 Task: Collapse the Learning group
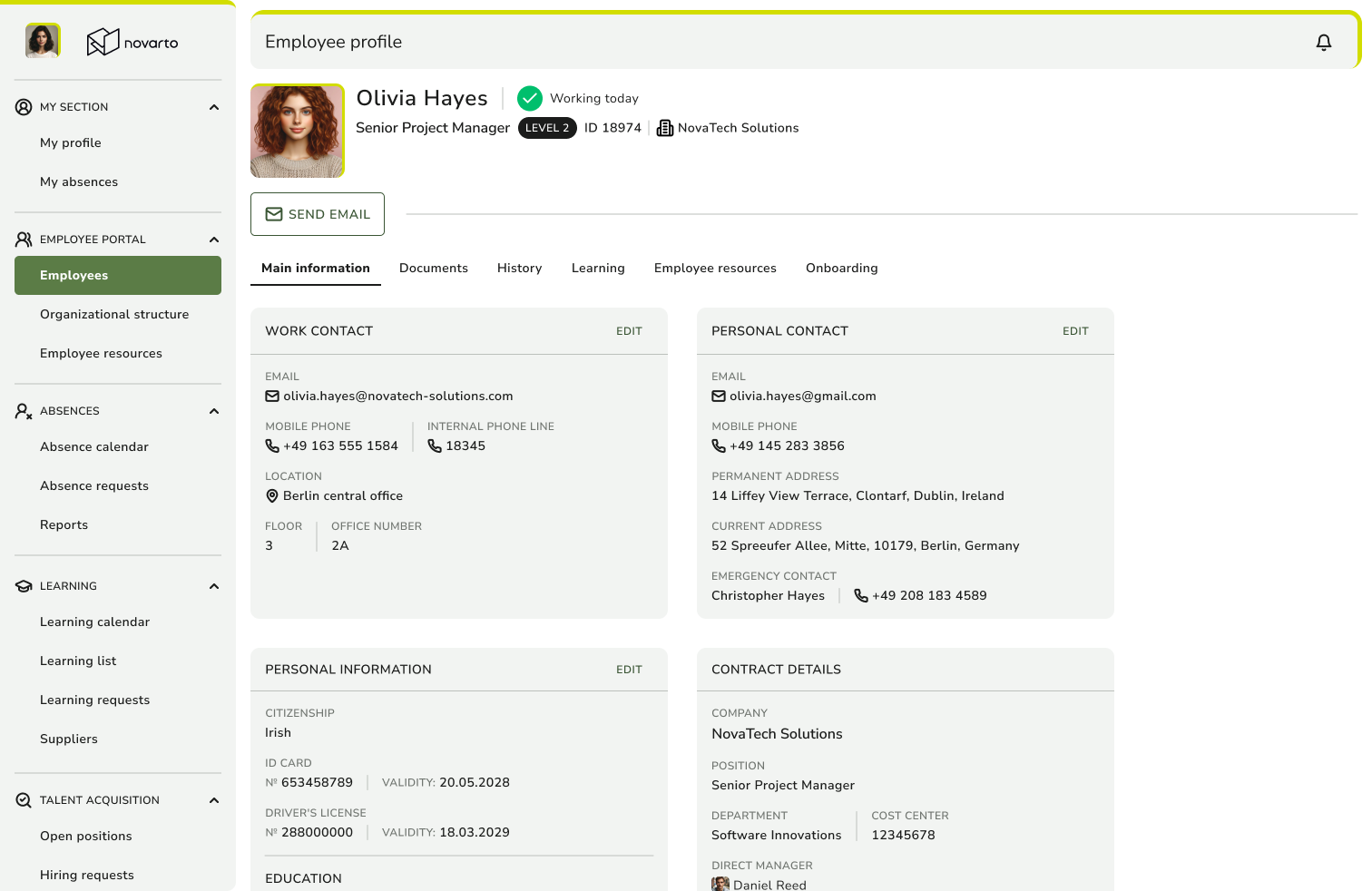(x=214, y=586)
